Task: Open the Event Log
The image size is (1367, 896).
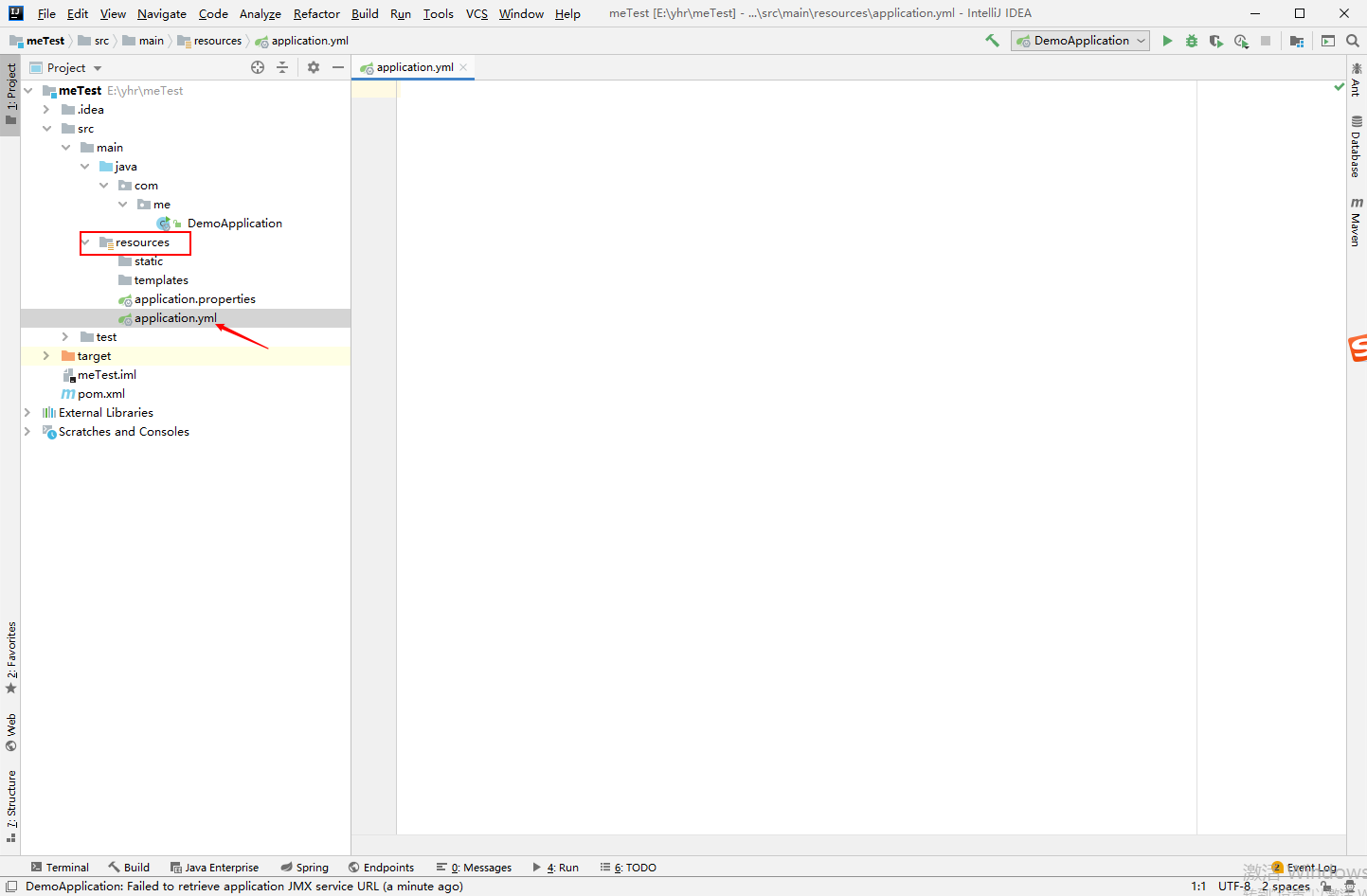Action: tap(1304, 868)
